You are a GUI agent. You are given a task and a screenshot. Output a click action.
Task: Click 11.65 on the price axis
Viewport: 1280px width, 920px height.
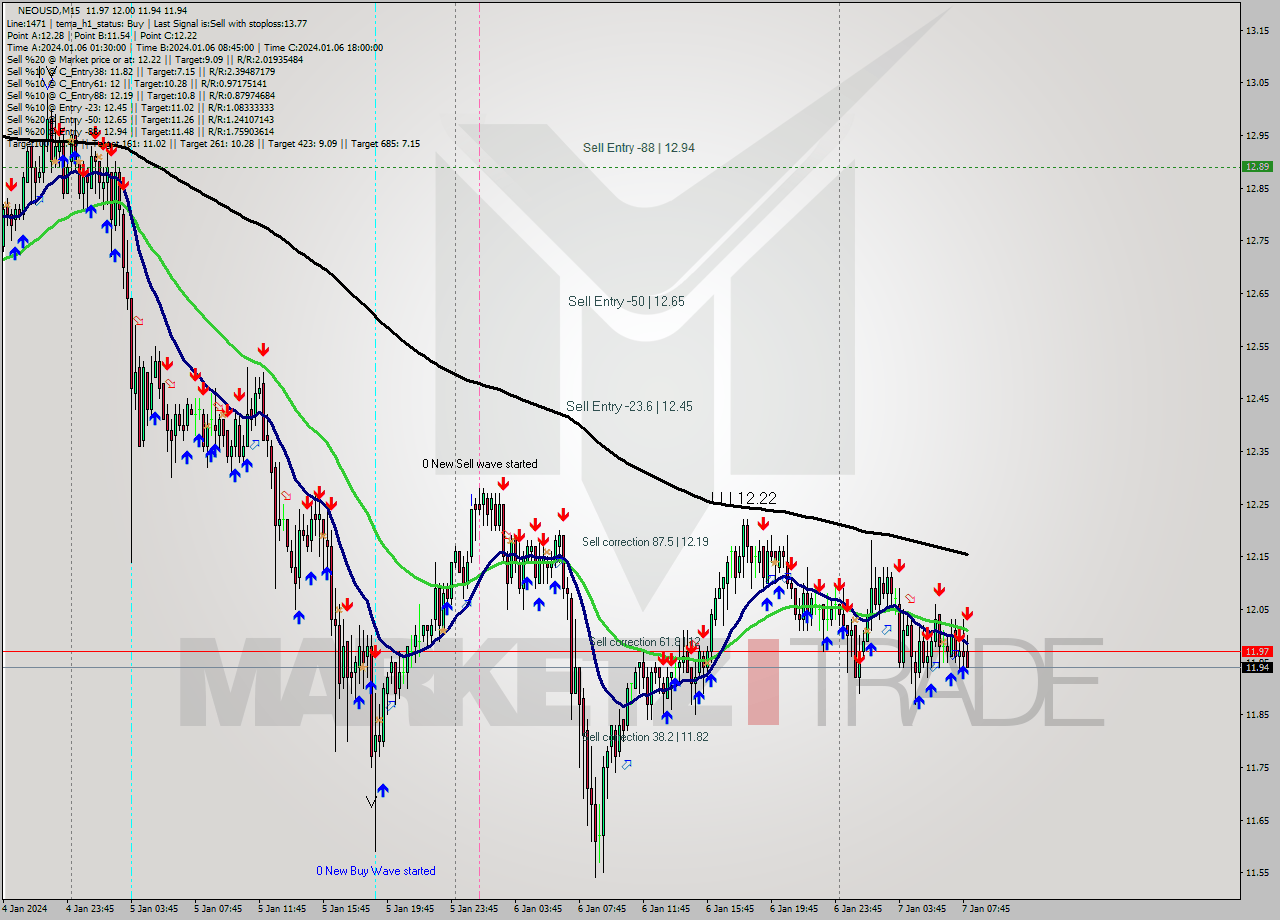(x=1257, y=820)
